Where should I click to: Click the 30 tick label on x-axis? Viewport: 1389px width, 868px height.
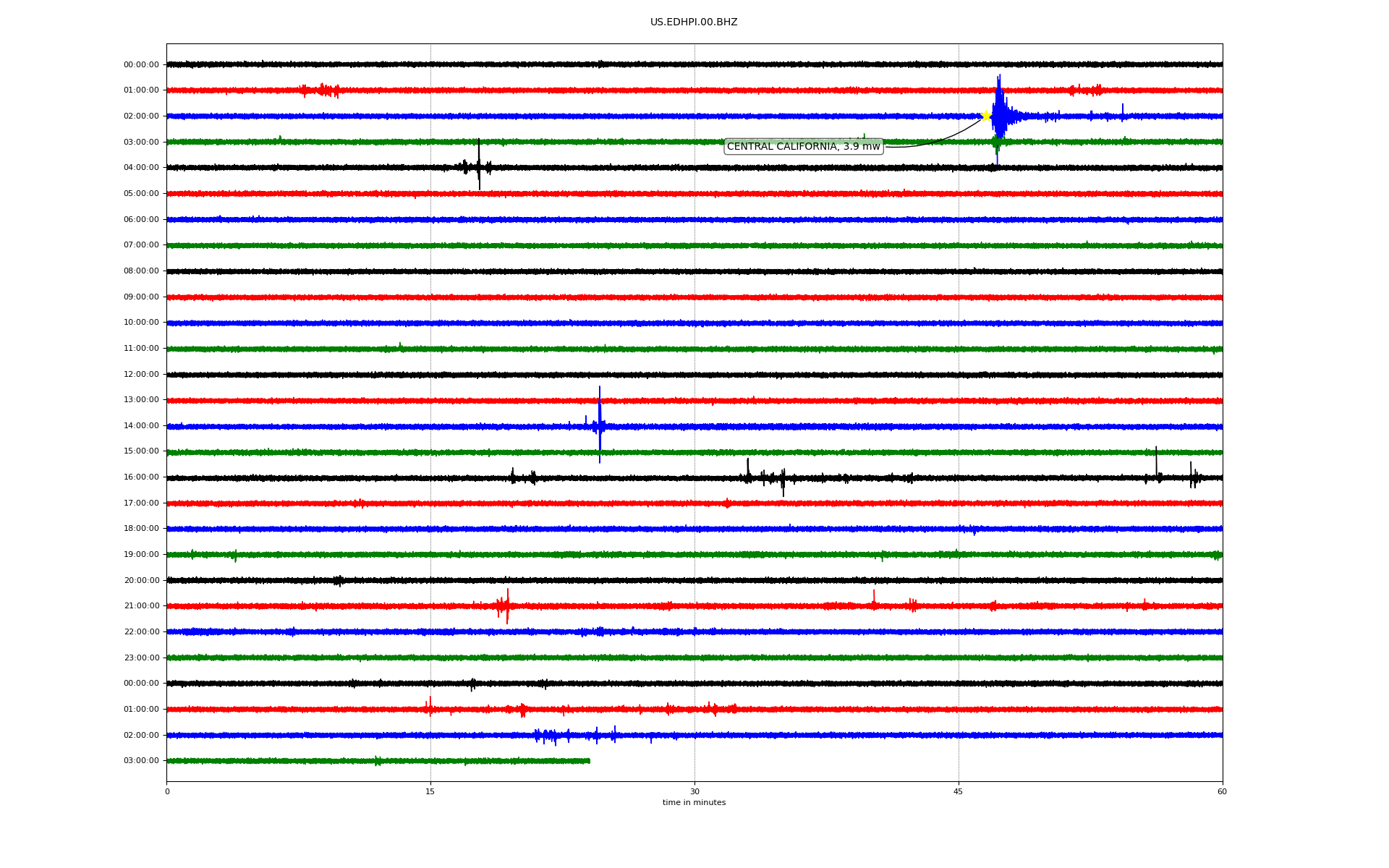694,791
